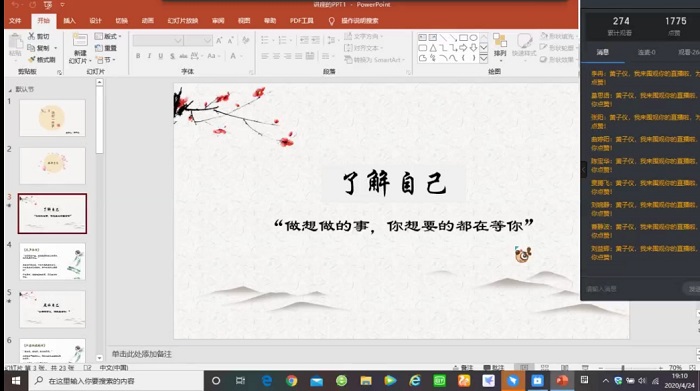Viewport: 700px width, 391px height.
Task: Open the Section dropdown
Action: [x=105, y=59]
